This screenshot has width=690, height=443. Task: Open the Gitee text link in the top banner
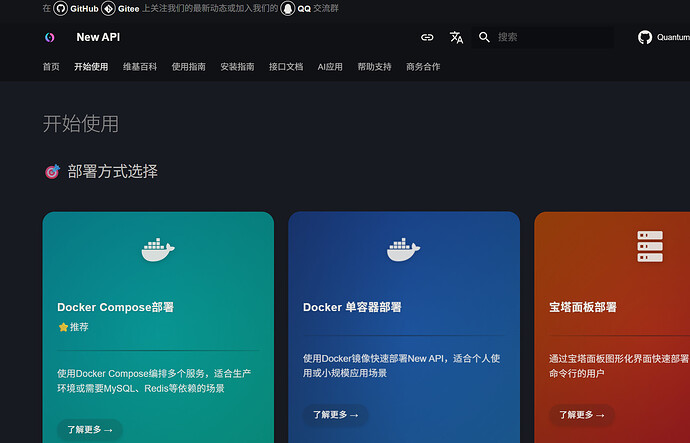[x=128, y=8]
